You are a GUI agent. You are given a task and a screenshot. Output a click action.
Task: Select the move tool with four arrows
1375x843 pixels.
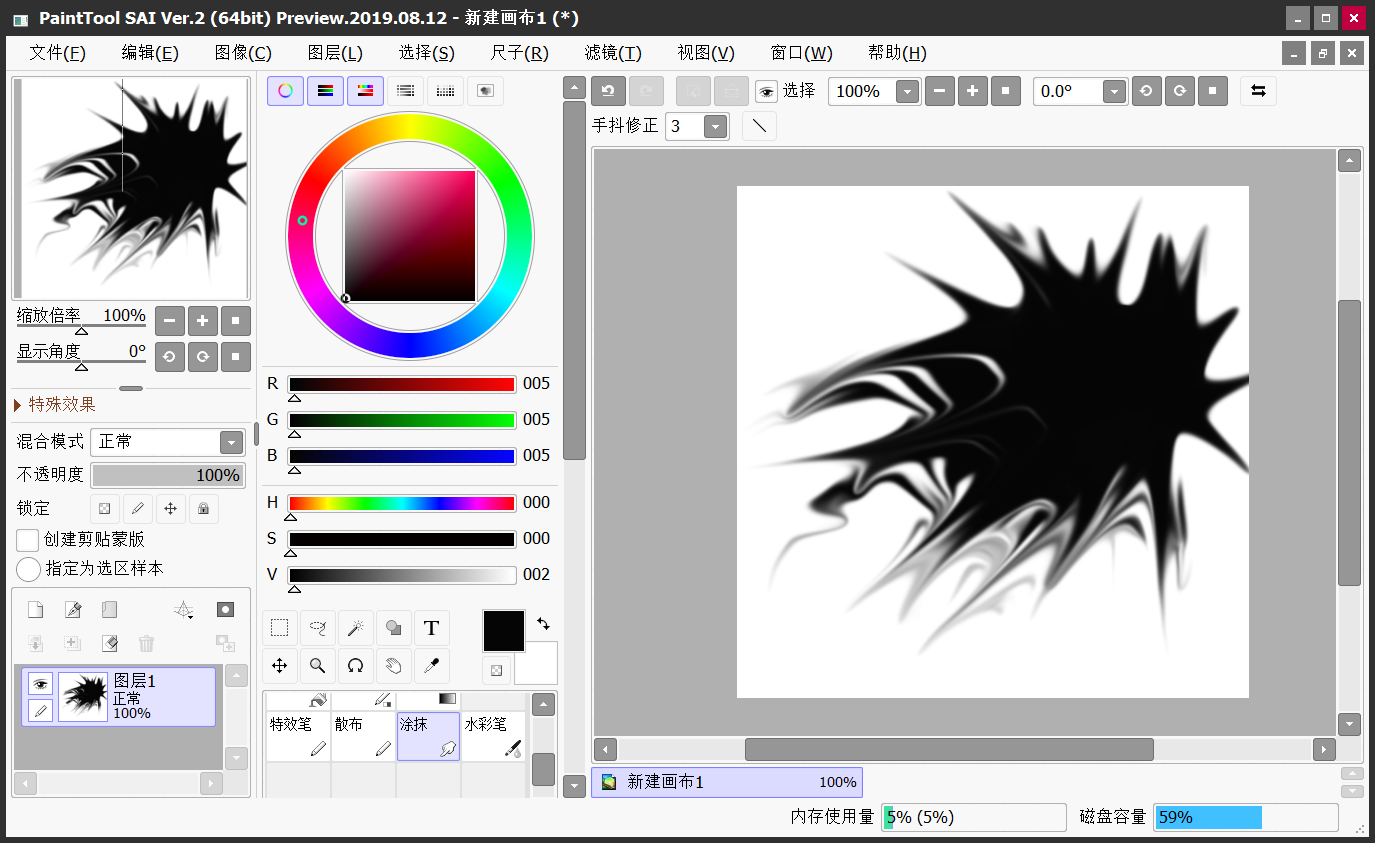(280, 666)
